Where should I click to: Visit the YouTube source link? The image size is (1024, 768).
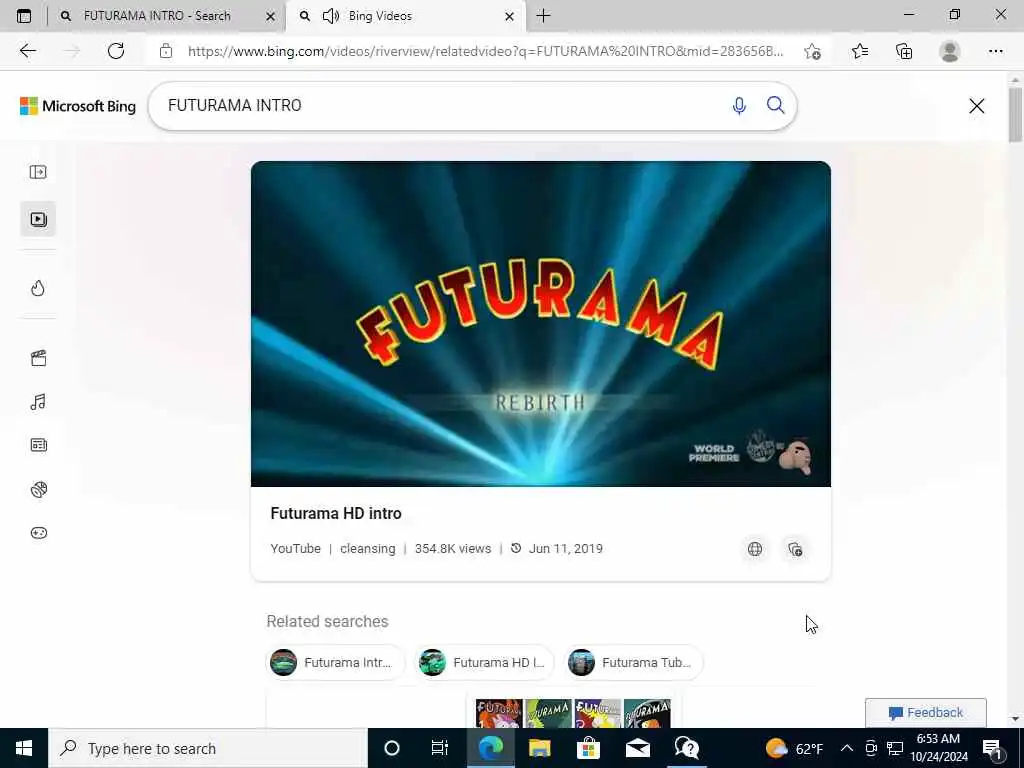295,549
